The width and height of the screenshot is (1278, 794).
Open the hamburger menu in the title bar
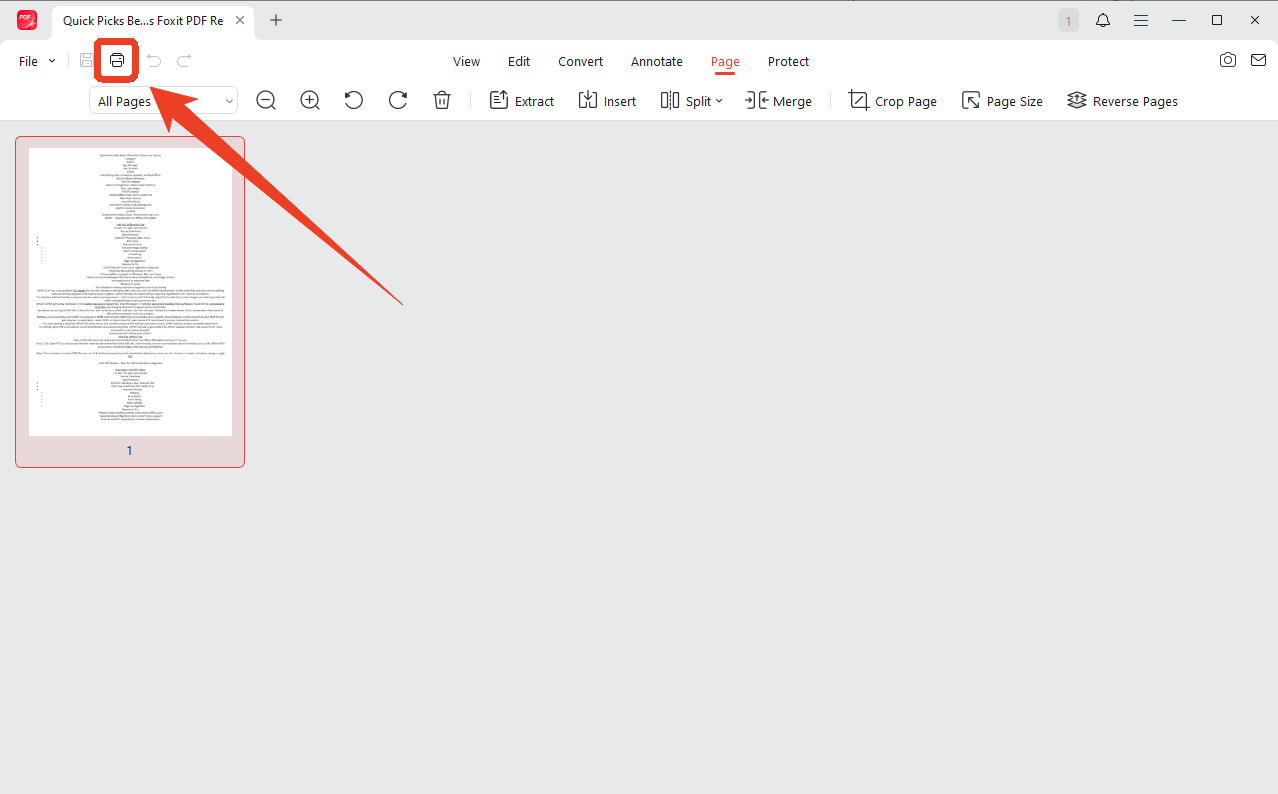(1141, 20)
